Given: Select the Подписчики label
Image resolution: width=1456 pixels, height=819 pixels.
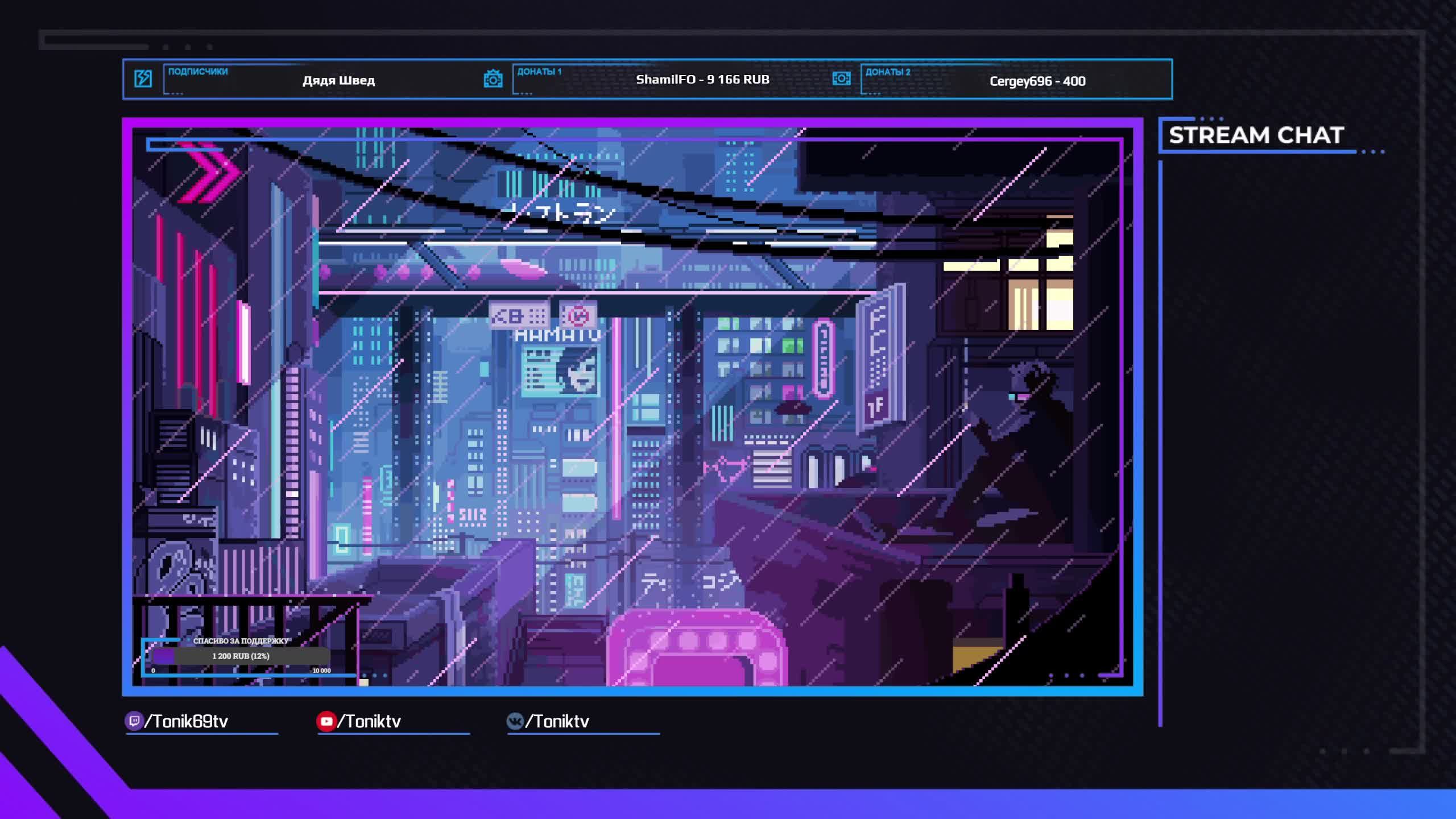Looking at the screenshot, I should click(197, 72).
